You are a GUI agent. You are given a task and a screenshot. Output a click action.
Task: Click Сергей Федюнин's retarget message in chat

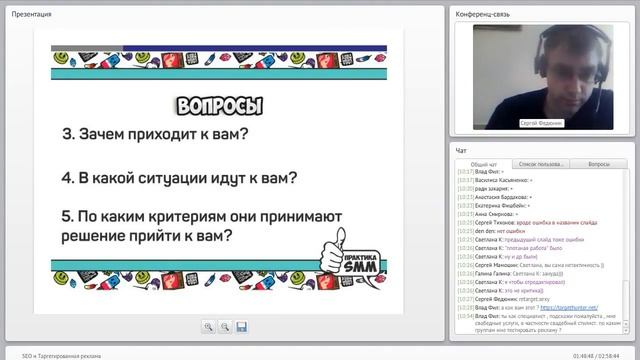pos(504,299)
